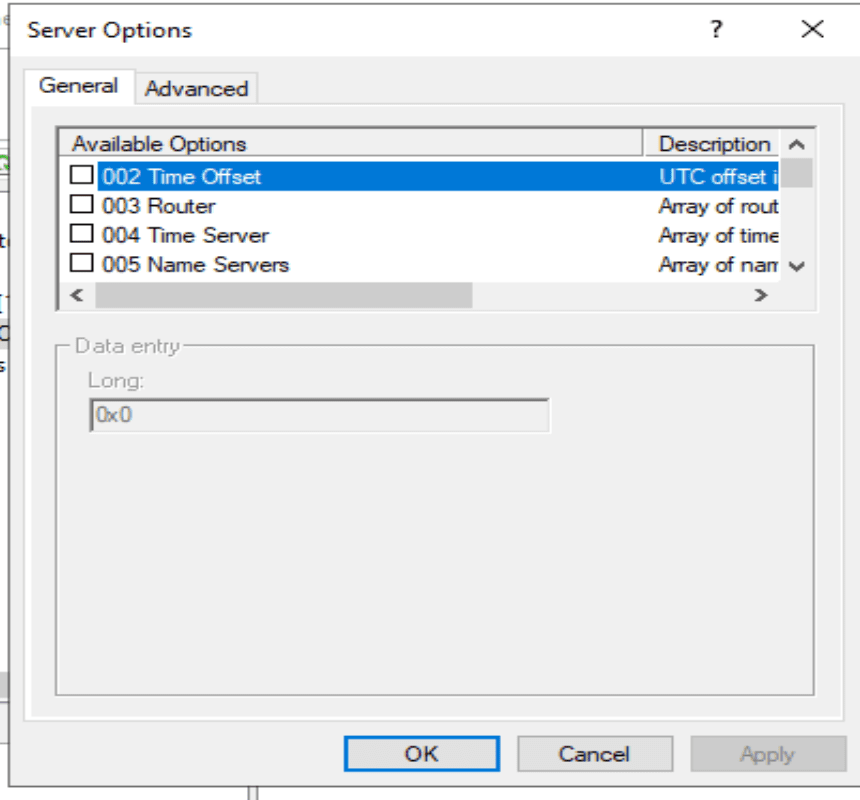The image size is (860, 800).
Task: Click the horizontal scrollbar right arrow
Action: point(761,296)
